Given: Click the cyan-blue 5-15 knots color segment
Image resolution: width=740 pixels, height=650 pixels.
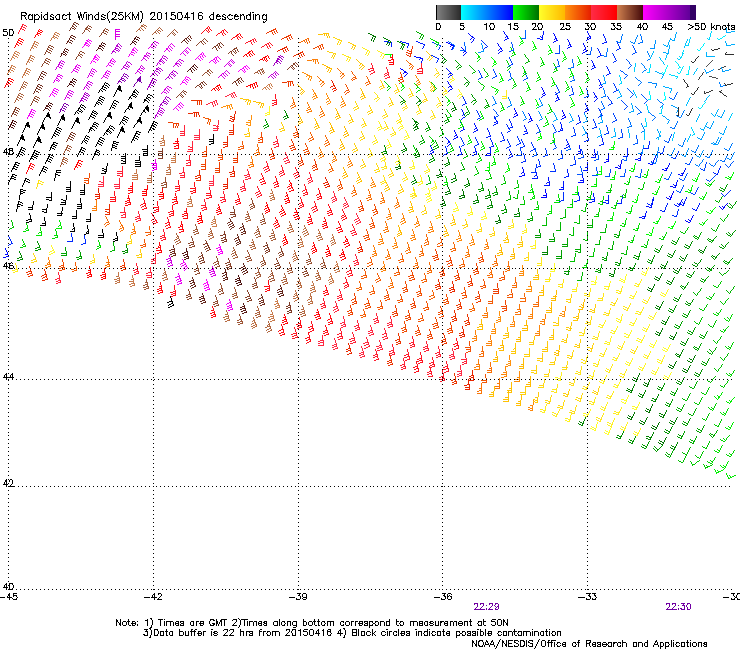Looking at the screenshot, I should tap(487, 12).
